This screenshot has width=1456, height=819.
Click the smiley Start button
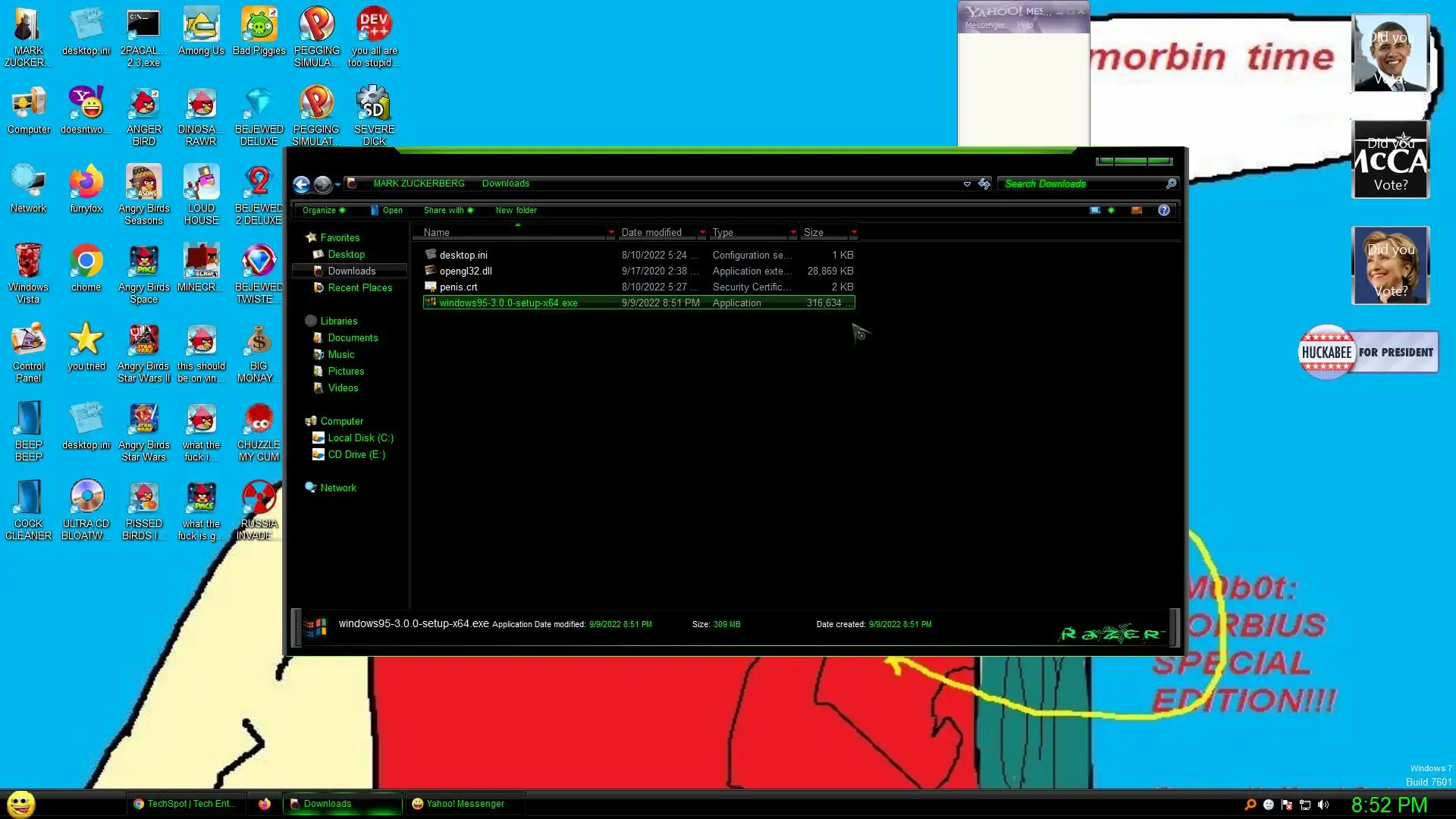[x=21, y=804]
